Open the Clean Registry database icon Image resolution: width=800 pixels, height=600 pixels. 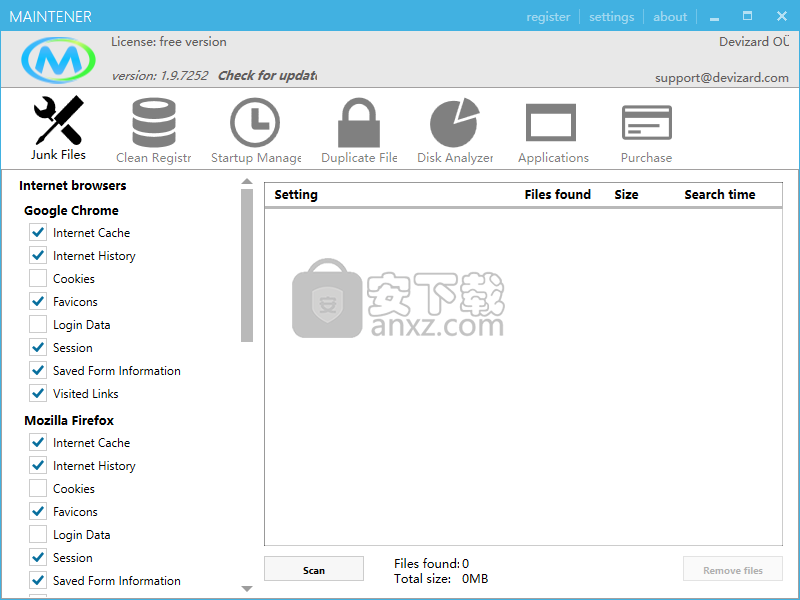pos(153,124)
